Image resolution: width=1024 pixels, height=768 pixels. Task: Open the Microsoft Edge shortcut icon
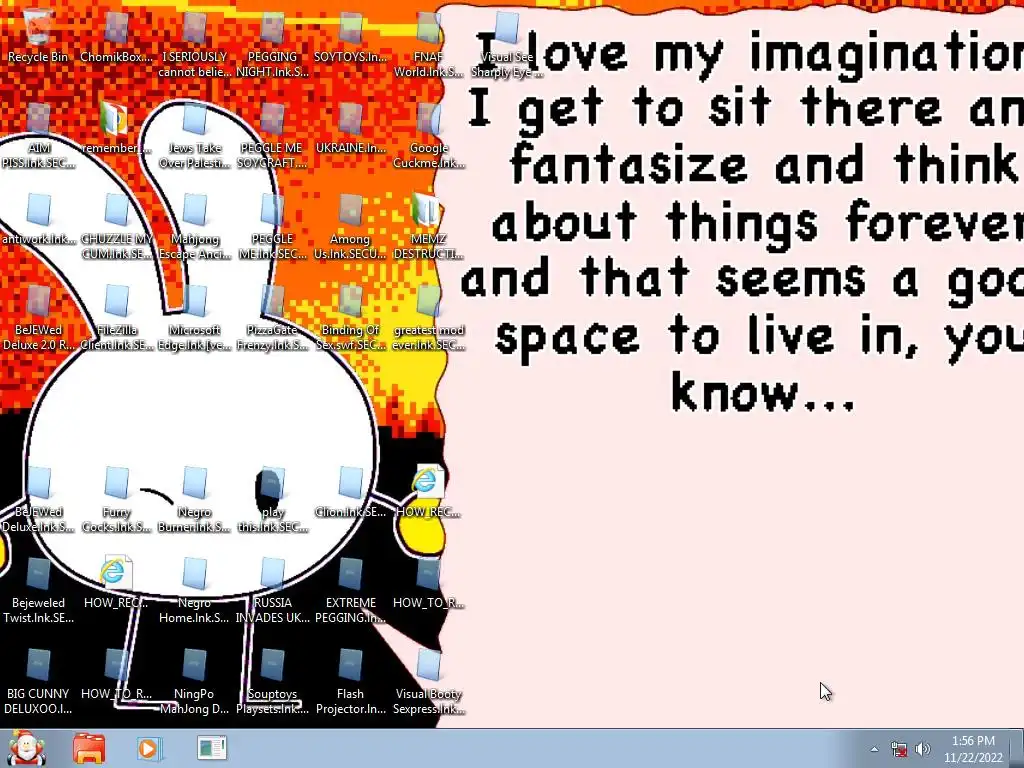[195, 317]
